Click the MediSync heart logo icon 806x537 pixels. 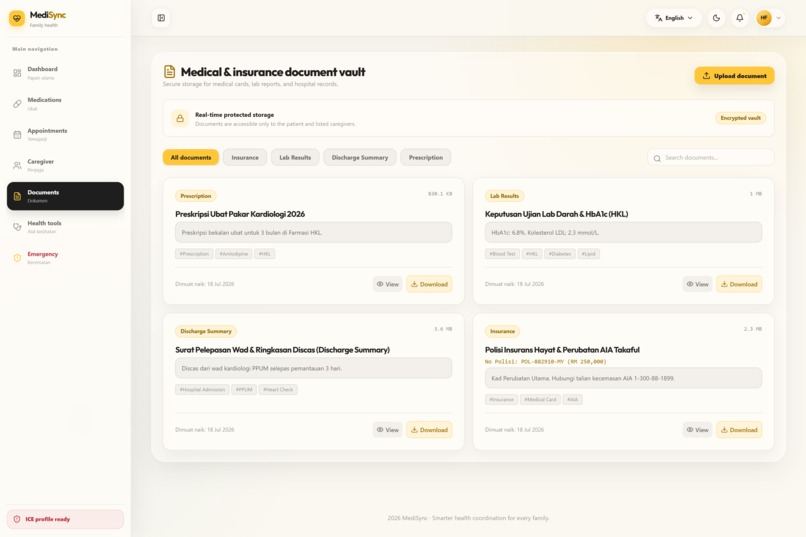[16, 18]
